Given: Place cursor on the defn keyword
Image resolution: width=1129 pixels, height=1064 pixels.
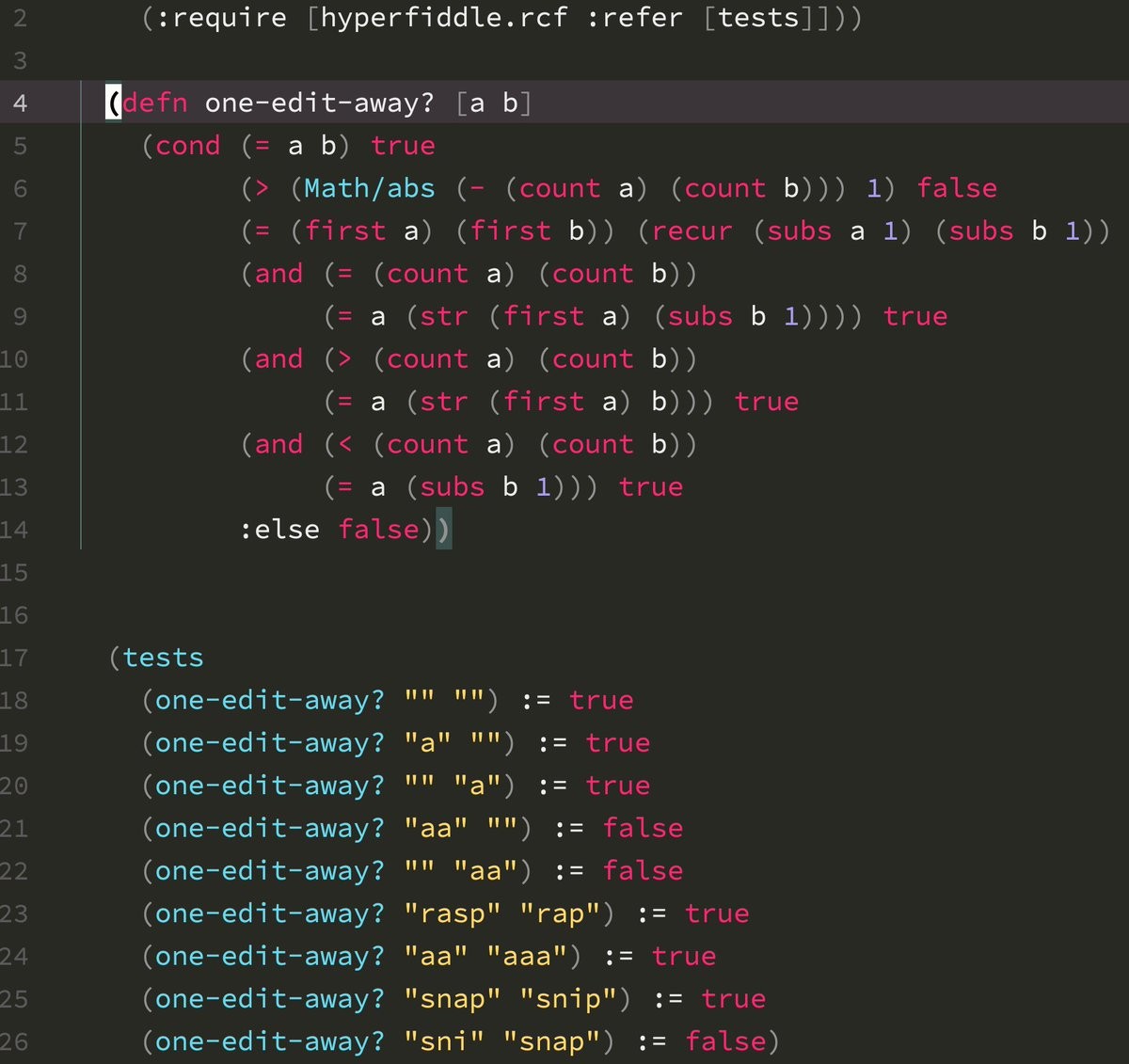Looking at the screenshot, I should [155, 103].
